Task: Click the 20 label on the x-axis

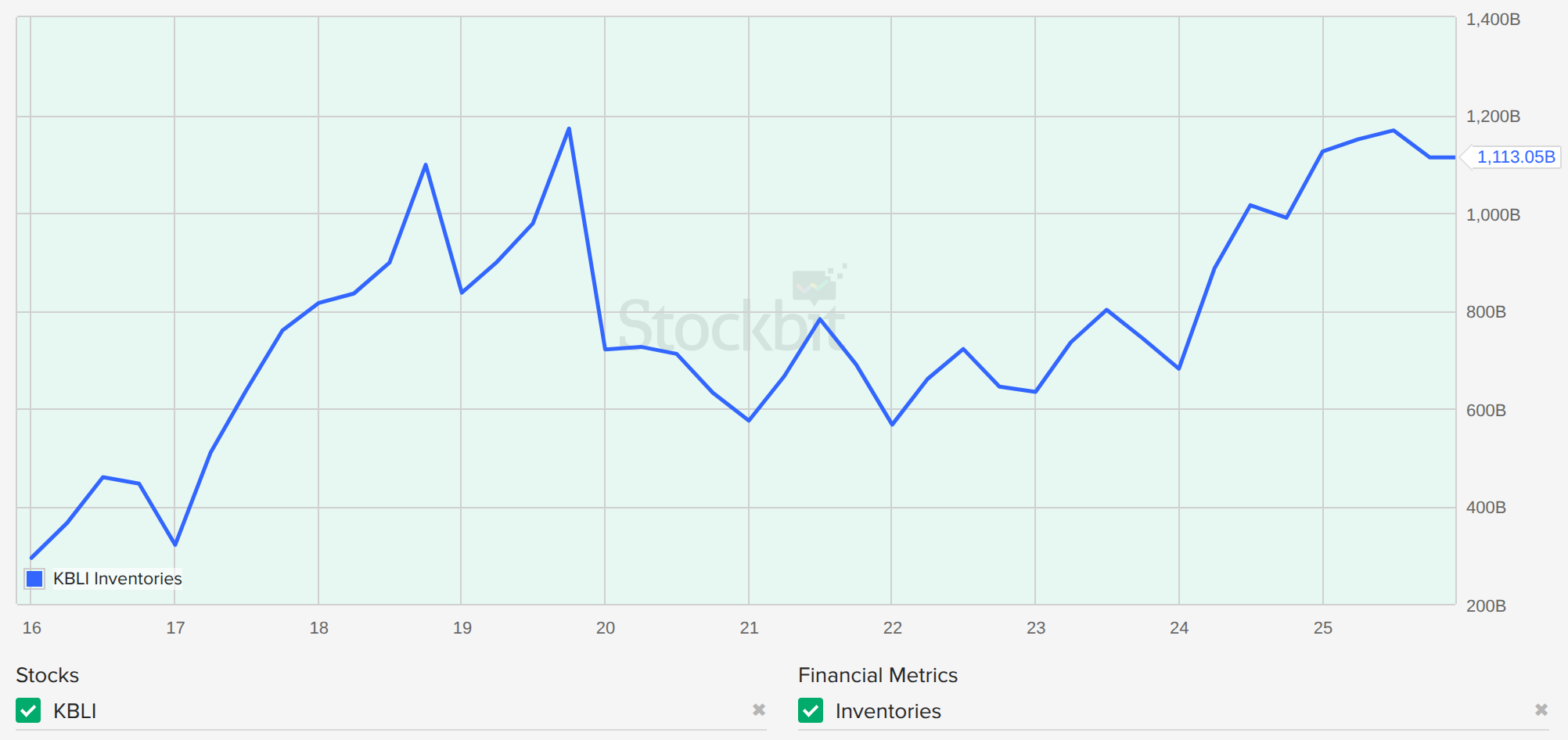Action: click(606, 628)
